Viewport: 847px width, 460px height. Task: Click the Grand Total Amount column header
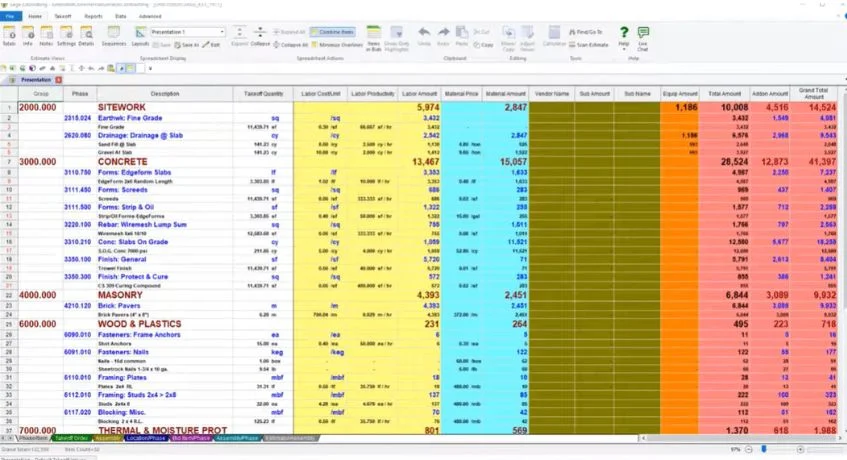[x=814, y=94]
